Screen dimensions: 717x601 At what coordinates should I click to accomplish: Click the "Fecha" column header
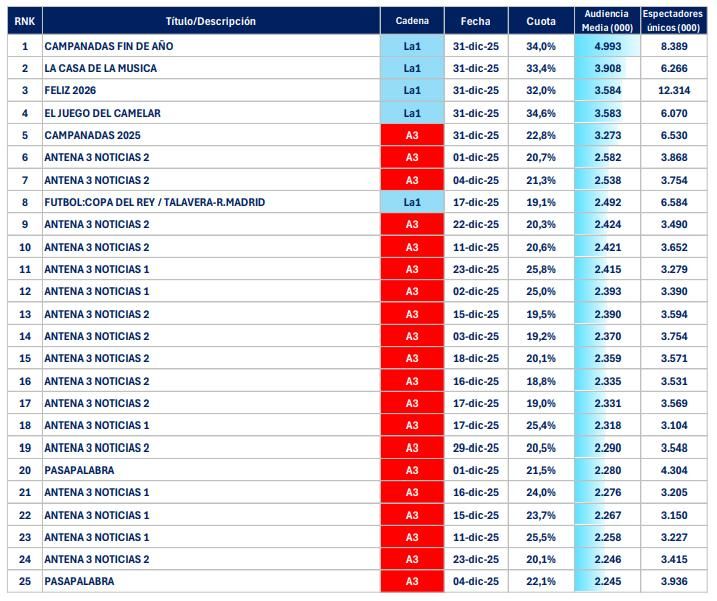point(475,21)
